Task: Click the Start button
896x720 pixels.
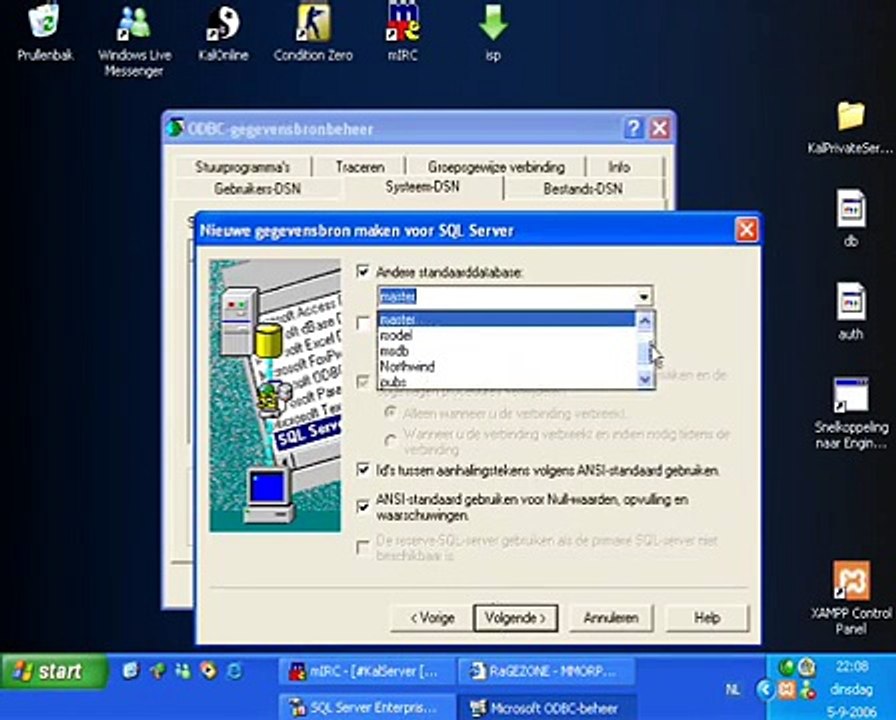Action: click(54, 671)
